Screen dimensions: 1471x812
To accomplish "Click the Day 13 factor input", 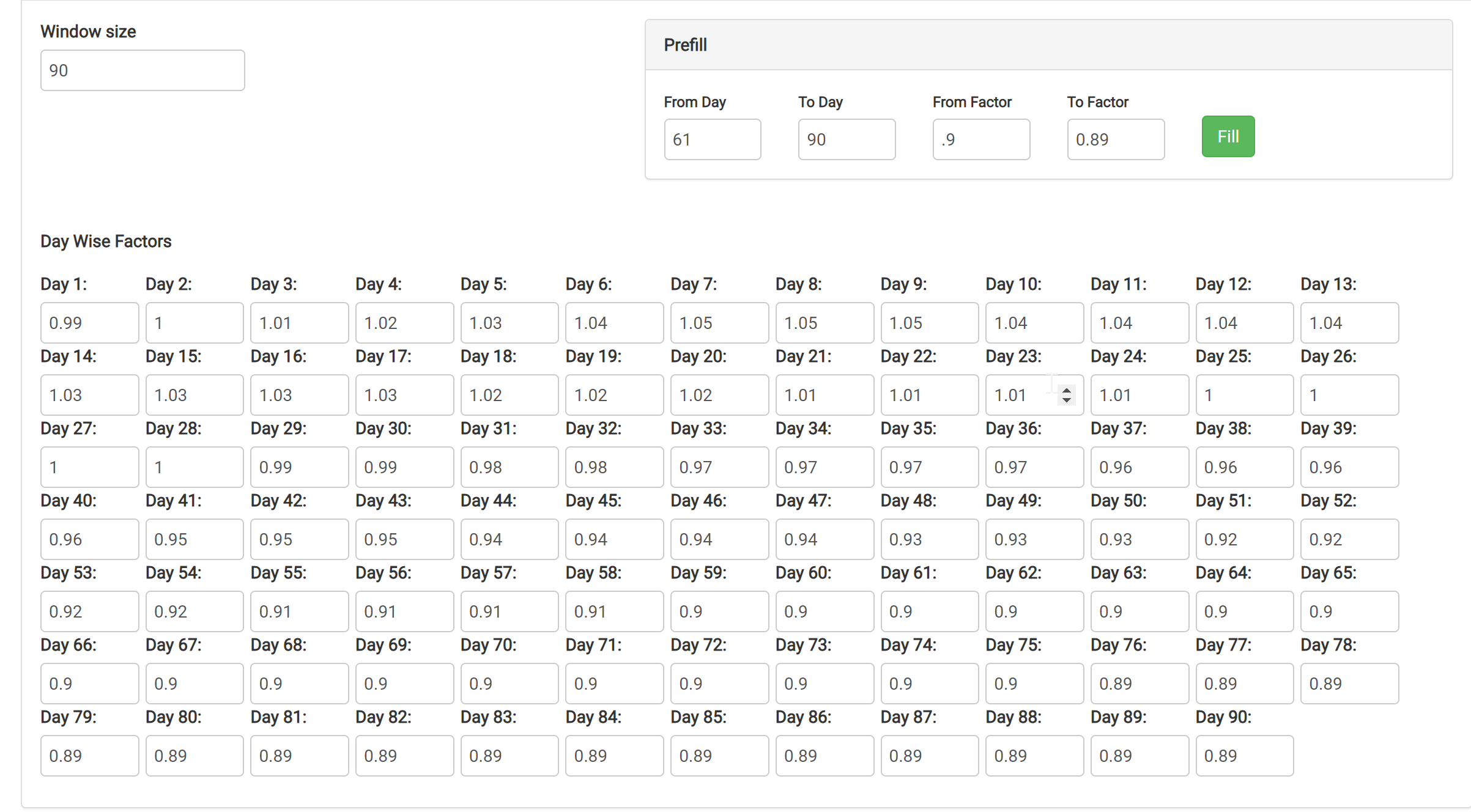I will (1349, 323).
